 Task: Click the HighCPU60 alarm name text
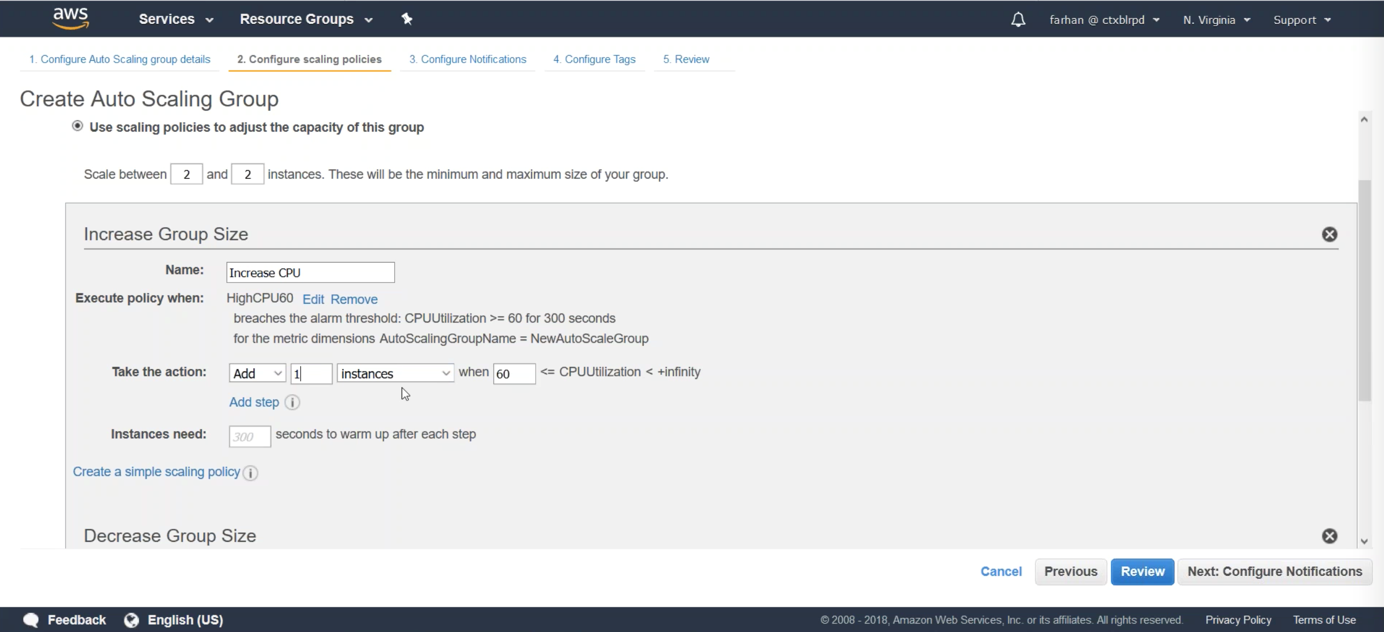[x=260, y=298]
